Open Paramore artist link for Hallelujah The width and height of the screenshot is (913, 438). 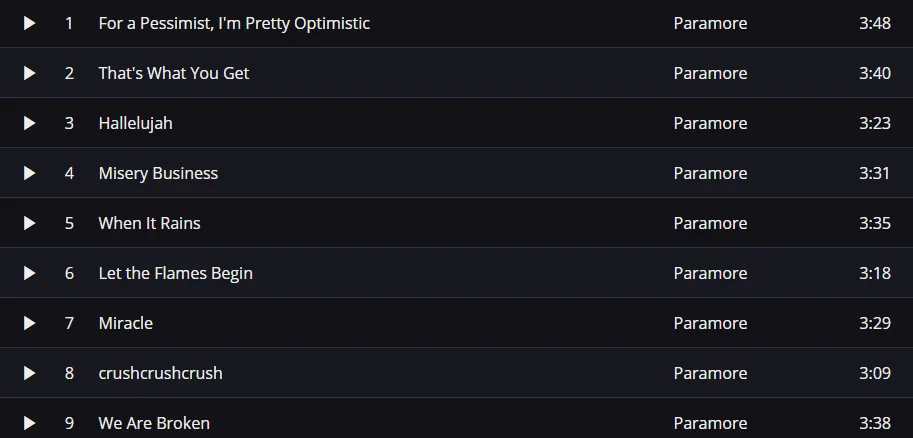point(710,123)
